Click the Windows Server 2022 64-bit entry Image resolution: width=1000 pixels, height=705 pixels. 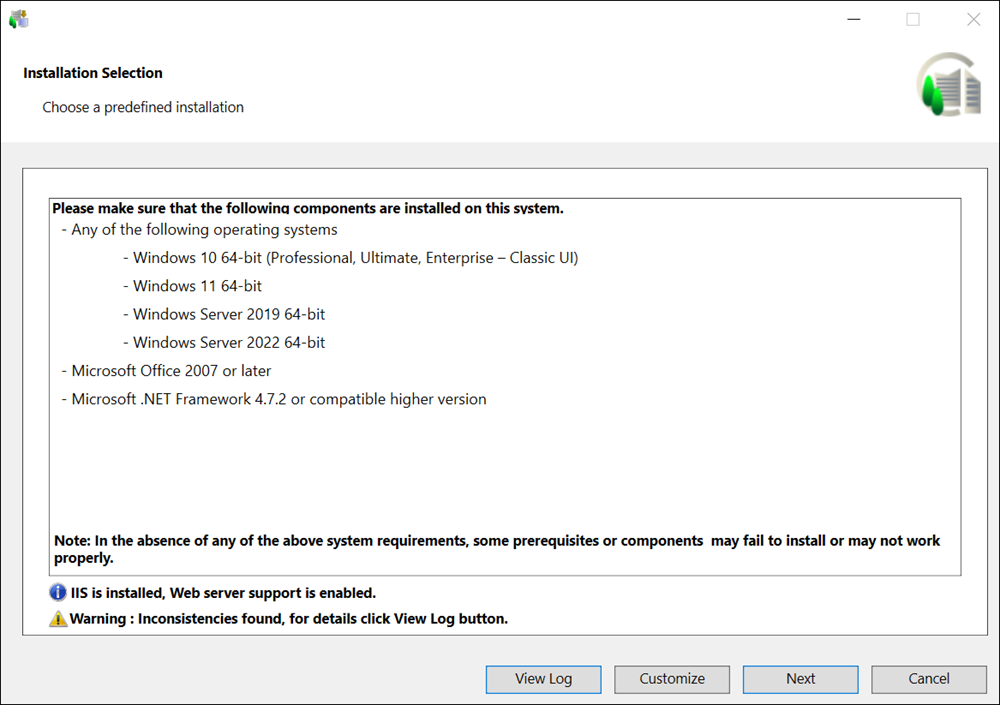point(228,342)
